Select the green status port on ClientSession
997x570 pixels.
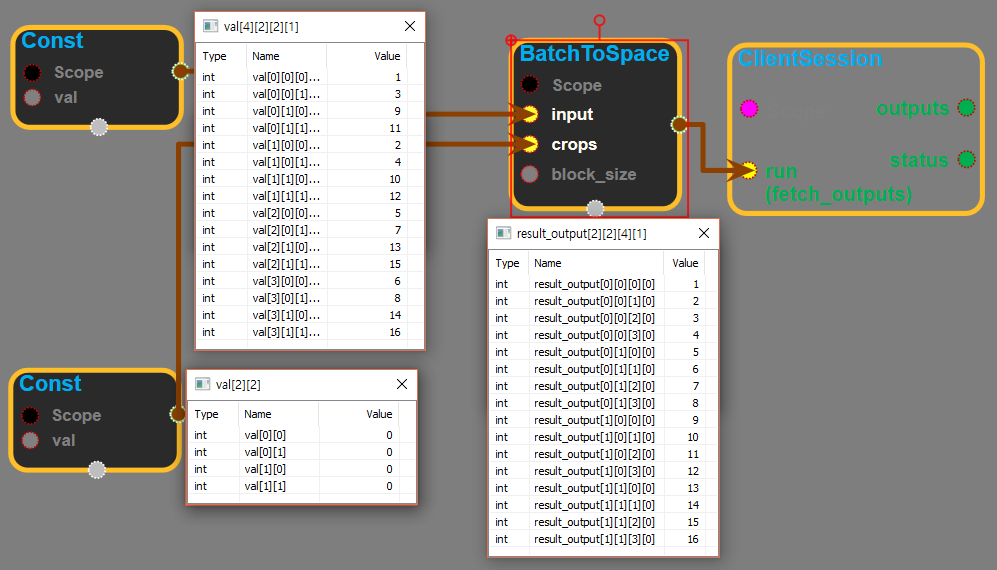click(965, 159)
